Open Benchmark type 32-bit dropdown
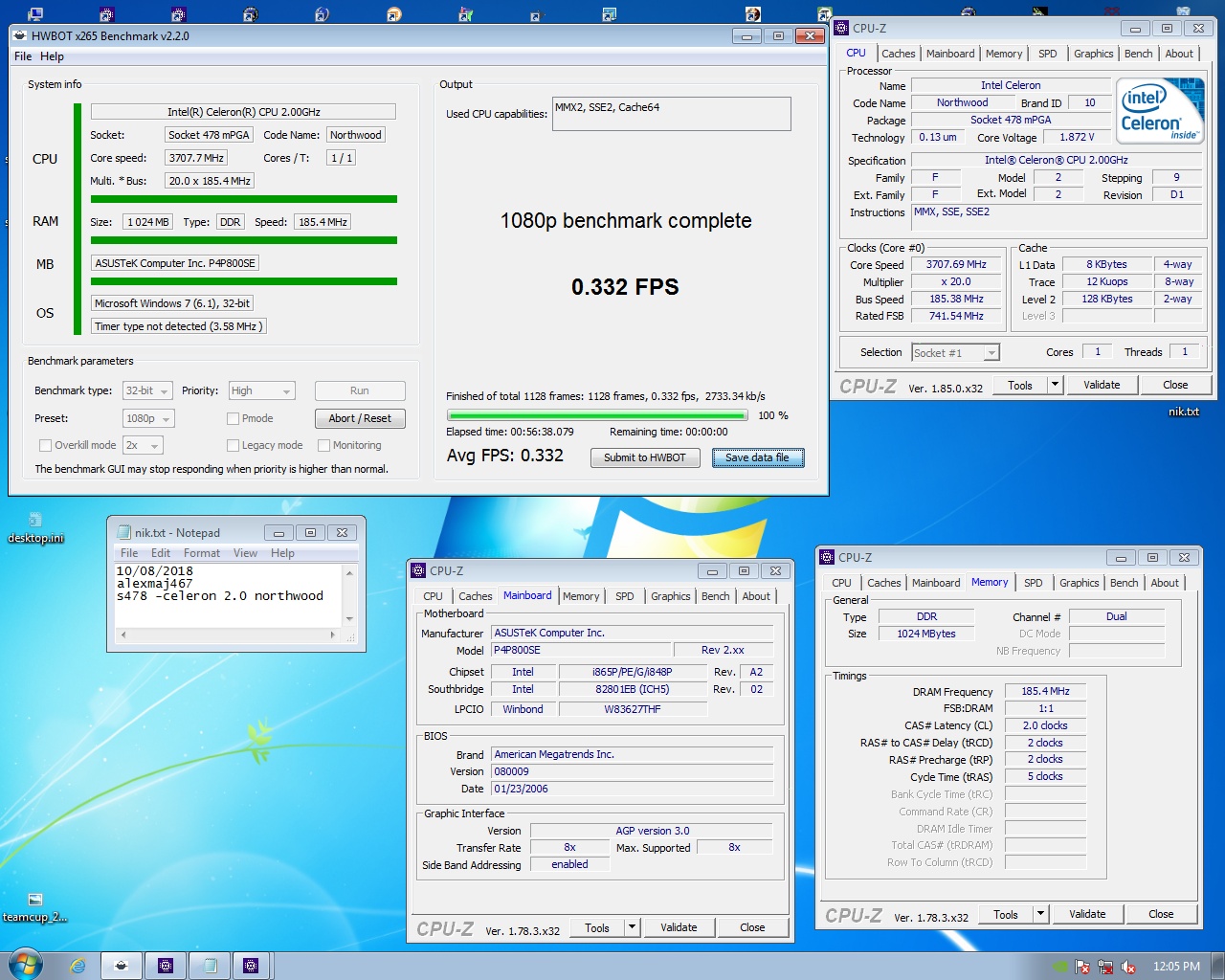Image resolution: width=1225 pixels, height=980 pixels. pyautogui.click(x=147, y=390)
